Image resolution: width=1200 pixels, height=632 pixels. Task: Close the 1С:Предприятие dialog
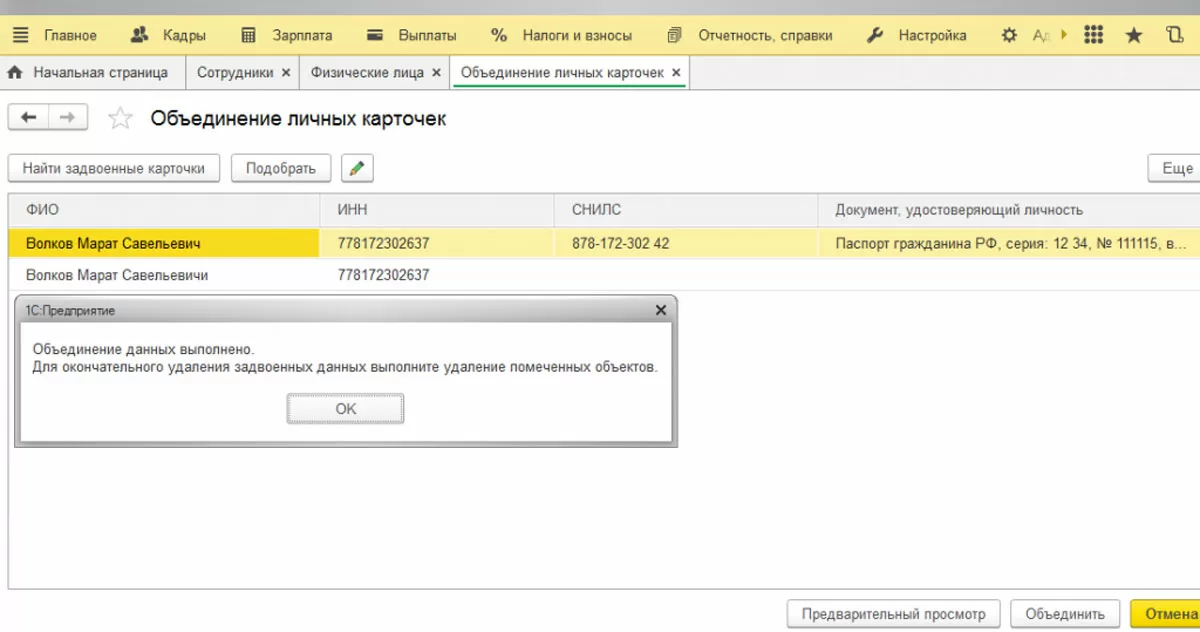(660, 310)
